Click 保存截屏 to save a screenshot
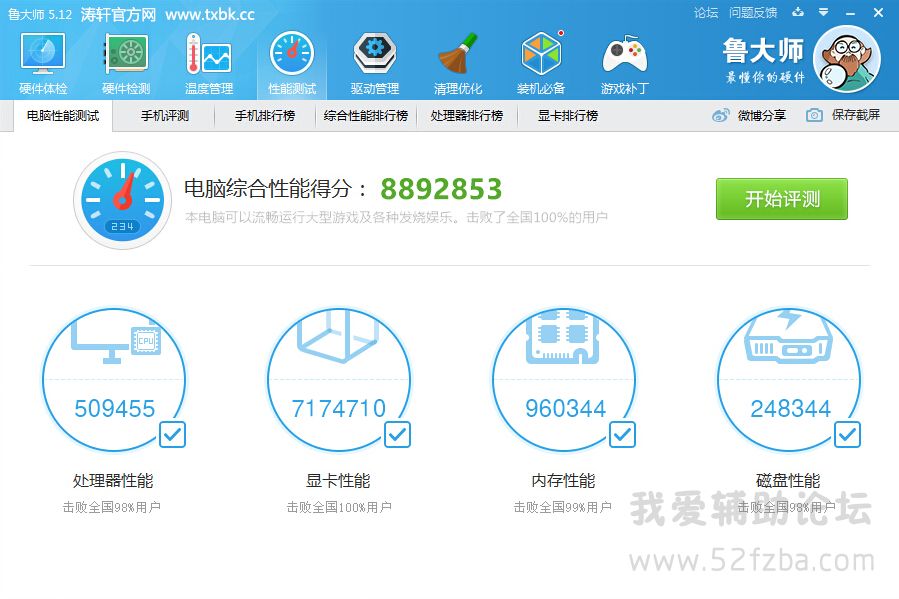899x599 pixels. coord(844,115)
